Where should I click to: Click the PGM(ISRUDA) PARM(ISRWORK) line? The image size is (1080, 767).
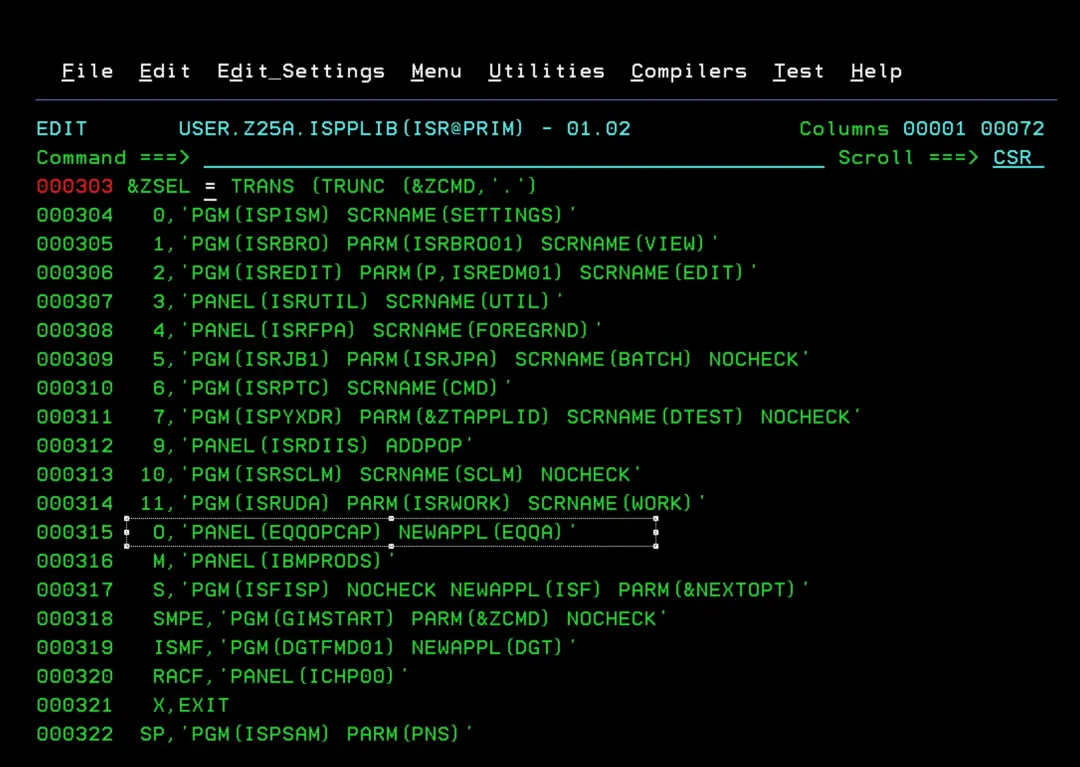pyautogui.click(x=422, y=503)
